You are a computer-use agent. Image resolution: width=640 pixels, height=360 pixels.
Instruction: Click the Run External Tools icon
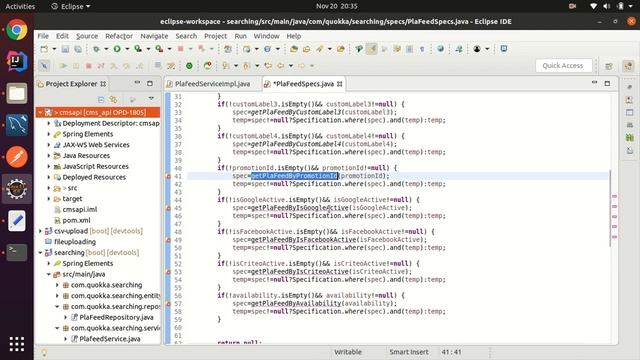[159, 49]
